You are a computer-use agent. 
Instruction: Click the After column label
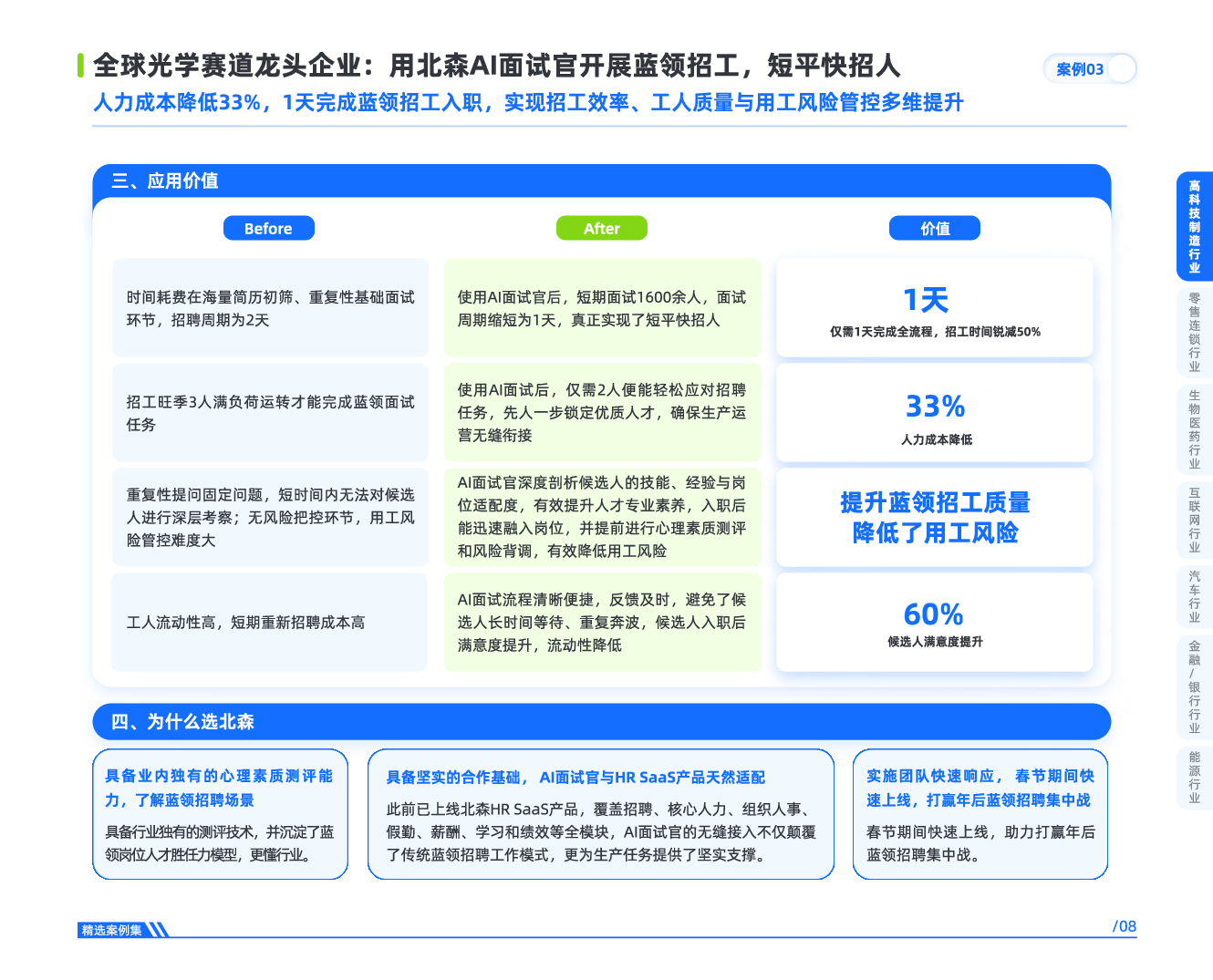click(x=601, y=229)
